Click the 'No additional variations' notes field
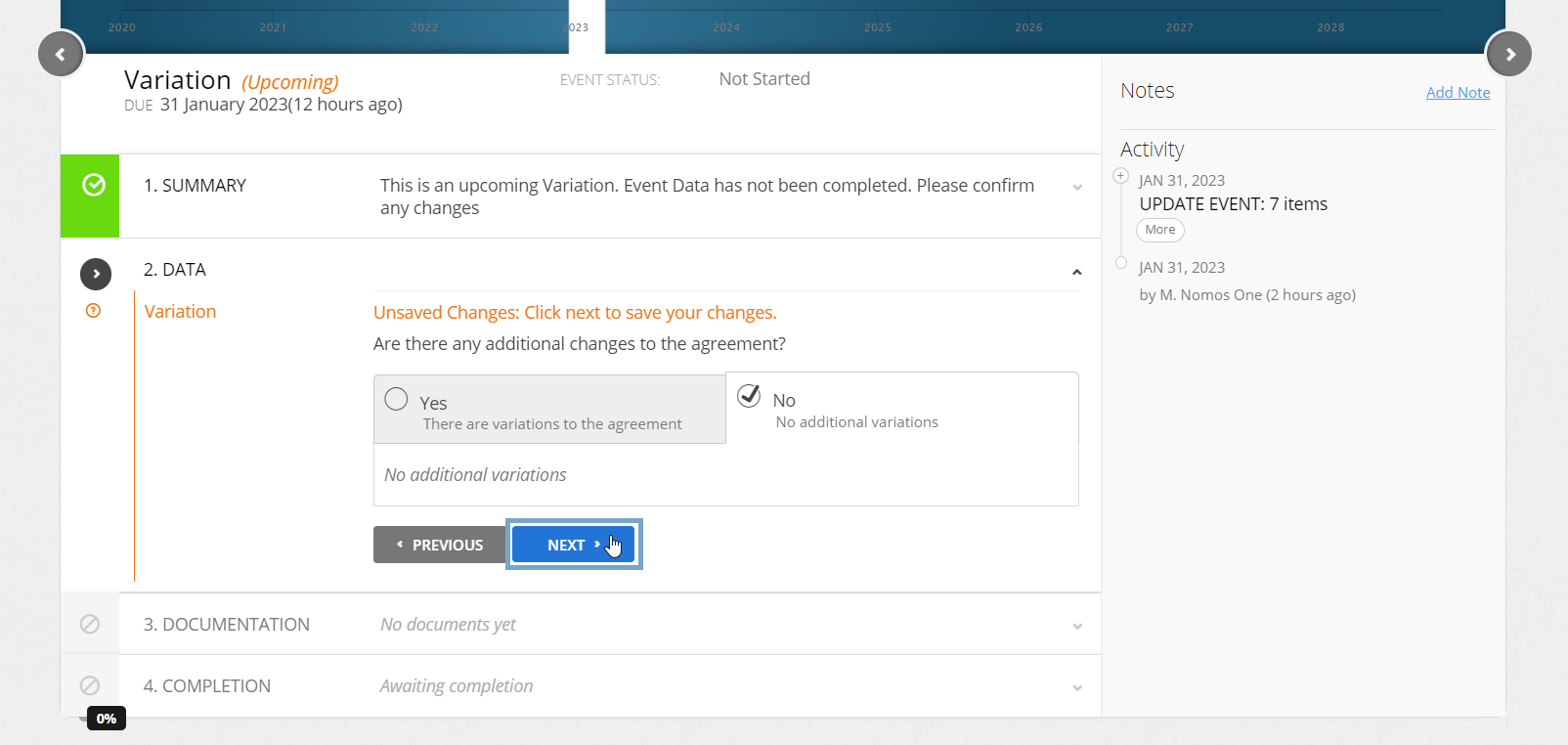 [x=726, y=475]
